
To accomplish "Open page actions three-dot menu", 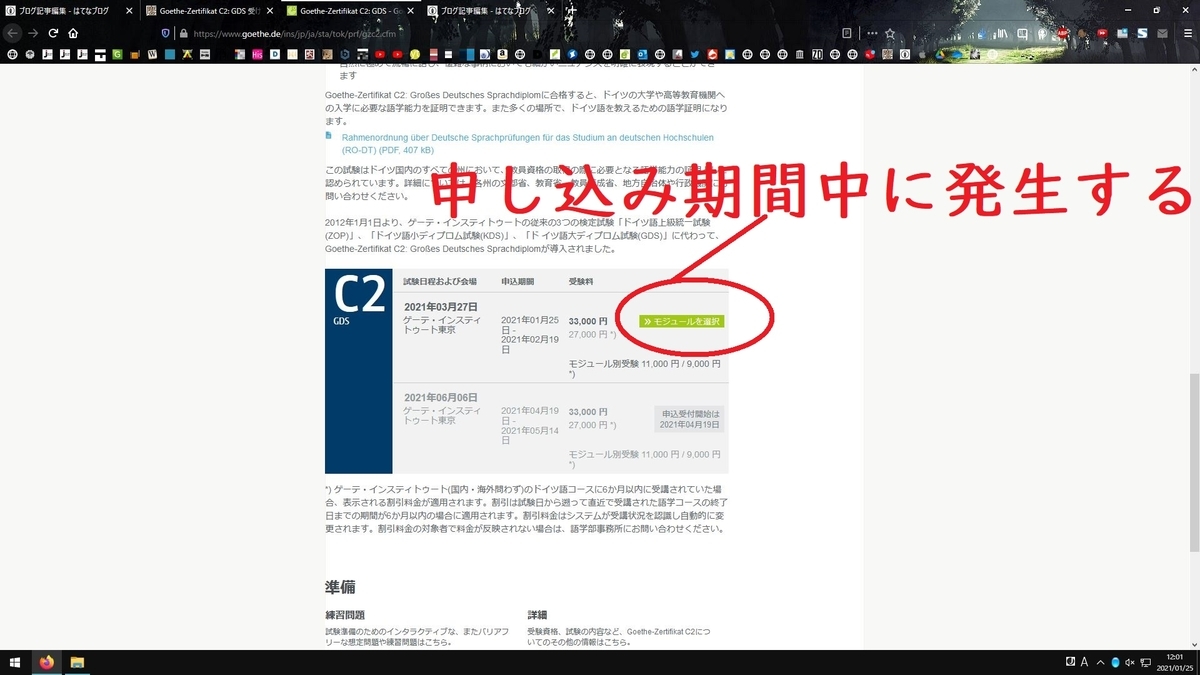I will pyautogui.click(x=872, y=33).
